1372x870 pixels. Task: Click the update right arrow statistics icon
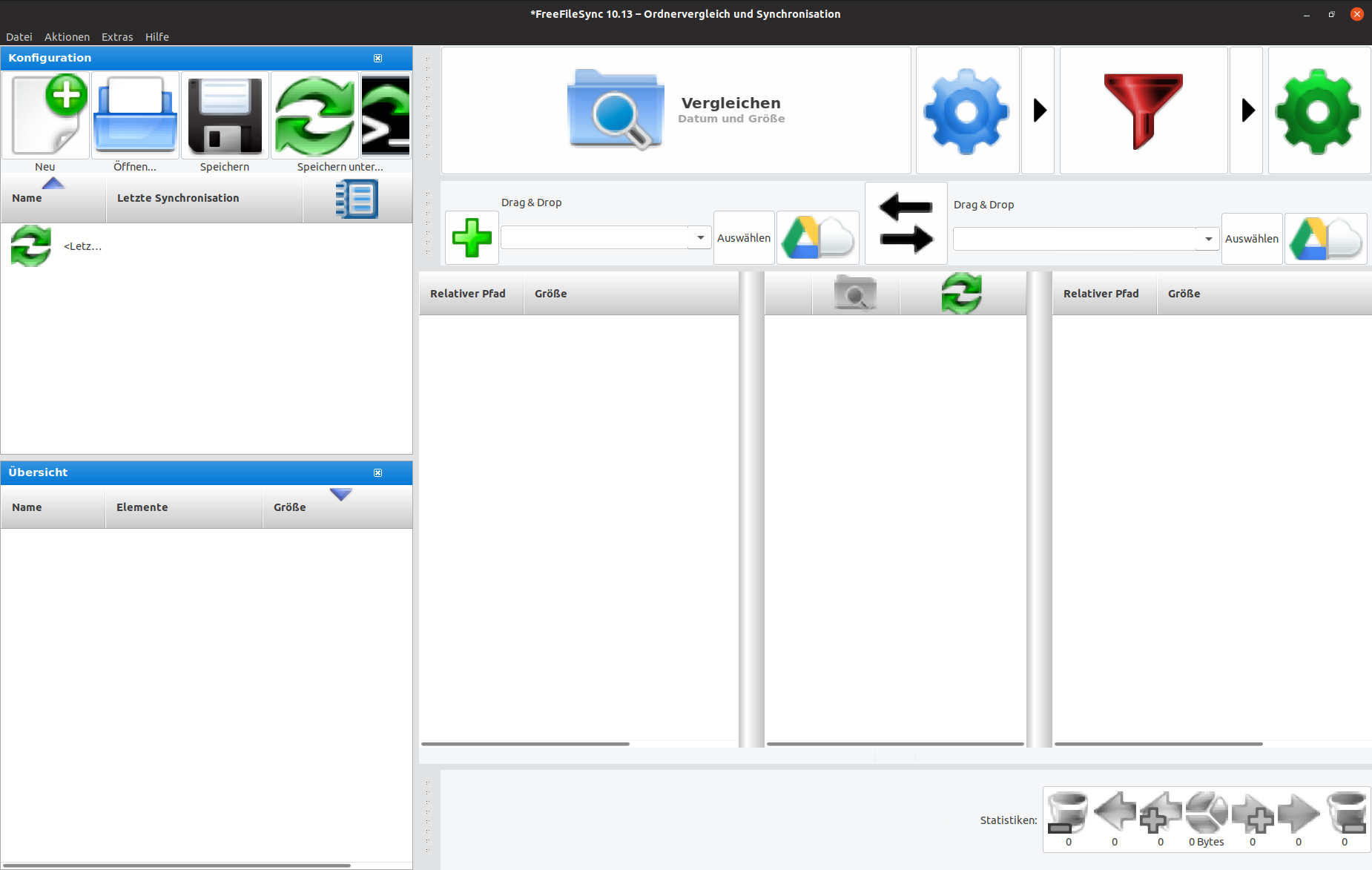1299,813
